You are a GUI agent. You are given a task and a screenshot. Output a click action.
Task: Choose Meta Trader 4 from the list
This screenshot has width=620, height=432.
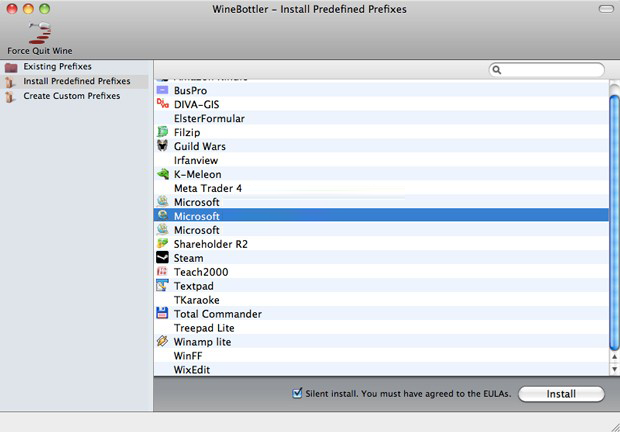click(207, 188)
